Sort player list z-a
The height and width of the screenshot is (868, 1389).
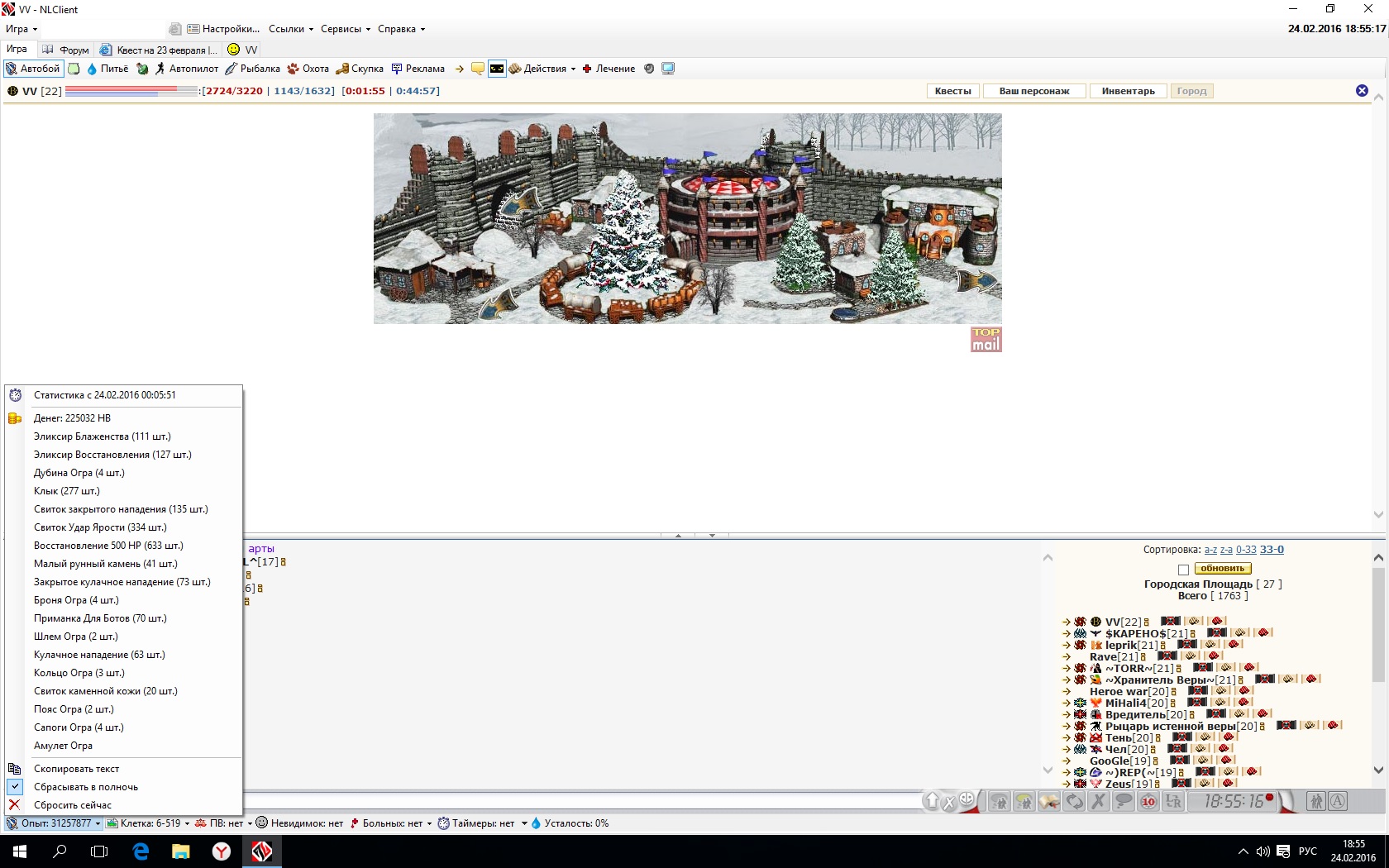(1226, 550)
